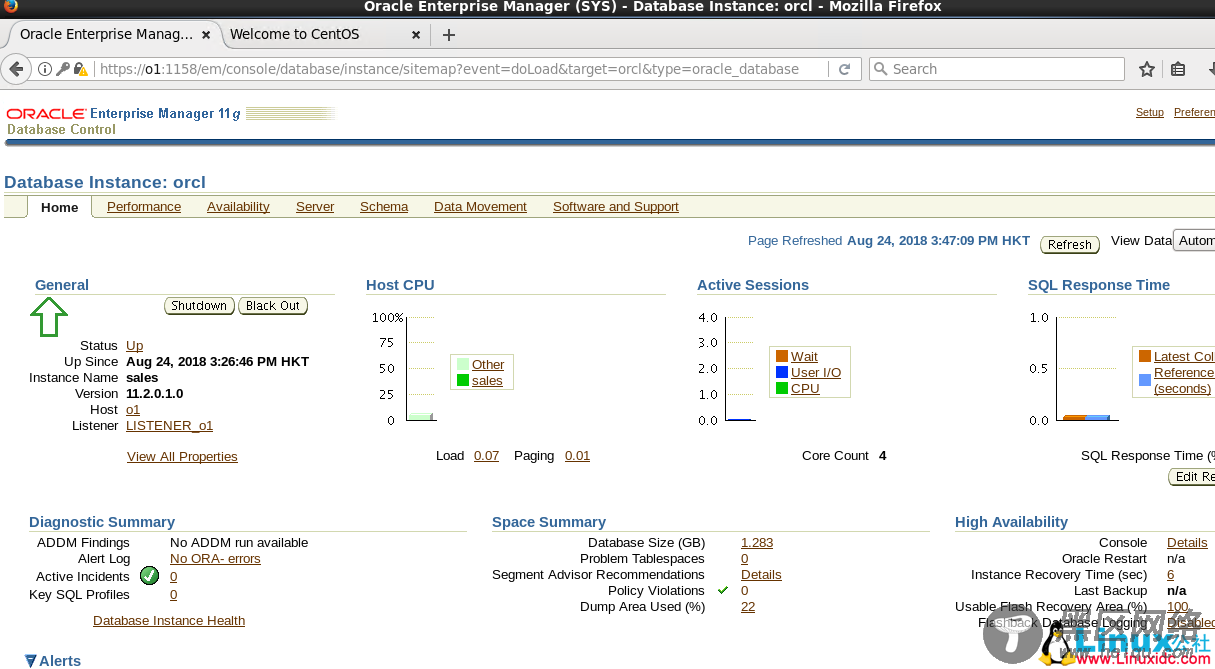Open Segment Advisor Recommendations Details link

pyautogui.click(x=761, y=575)
